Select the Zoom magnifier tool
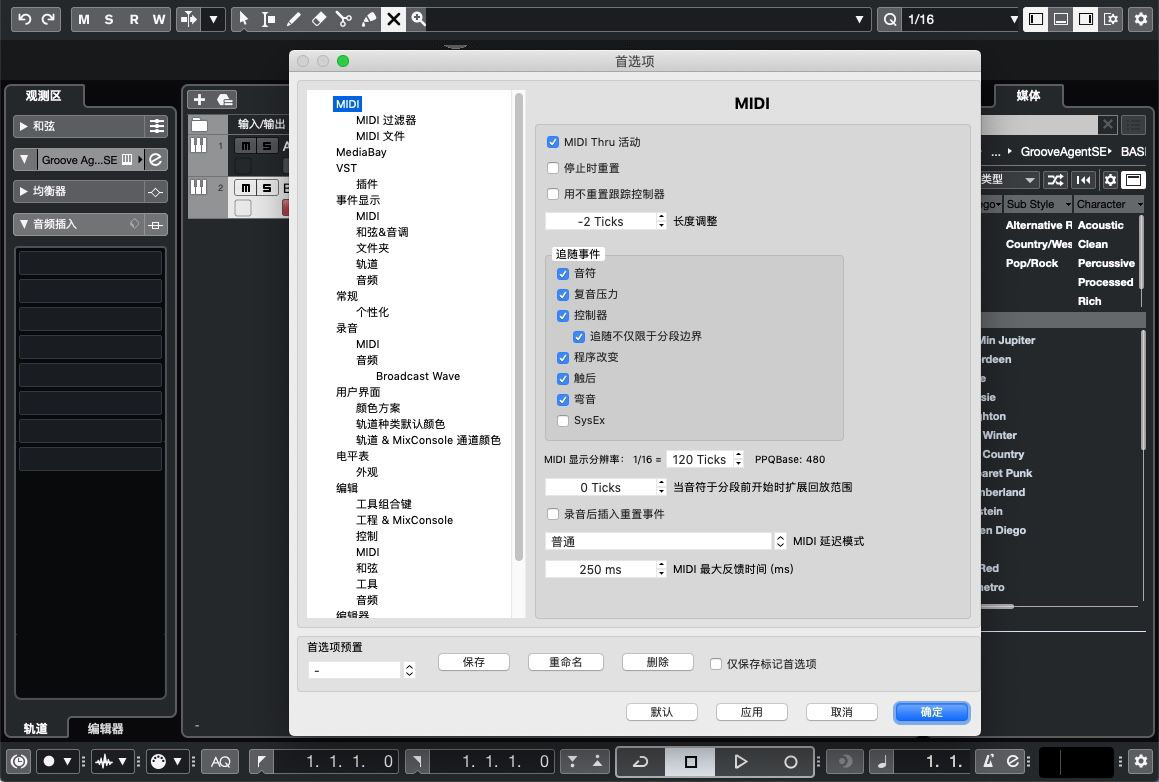Image resolution: width=1159 pixels, height=782 pixels. (x=418, y=19)
